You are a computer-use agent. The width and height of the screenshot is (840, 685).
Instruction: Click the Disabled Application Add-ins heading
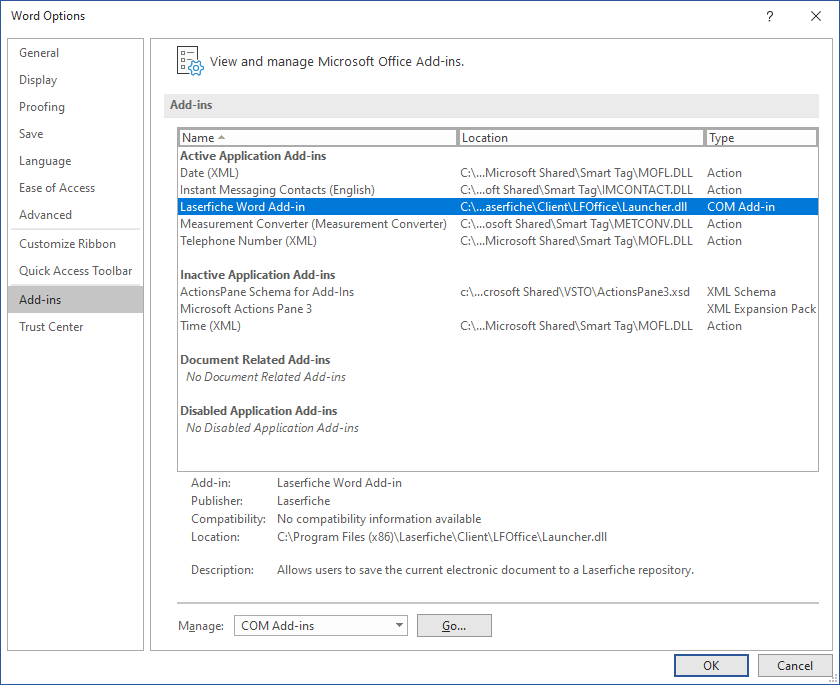tap(259, 411)
